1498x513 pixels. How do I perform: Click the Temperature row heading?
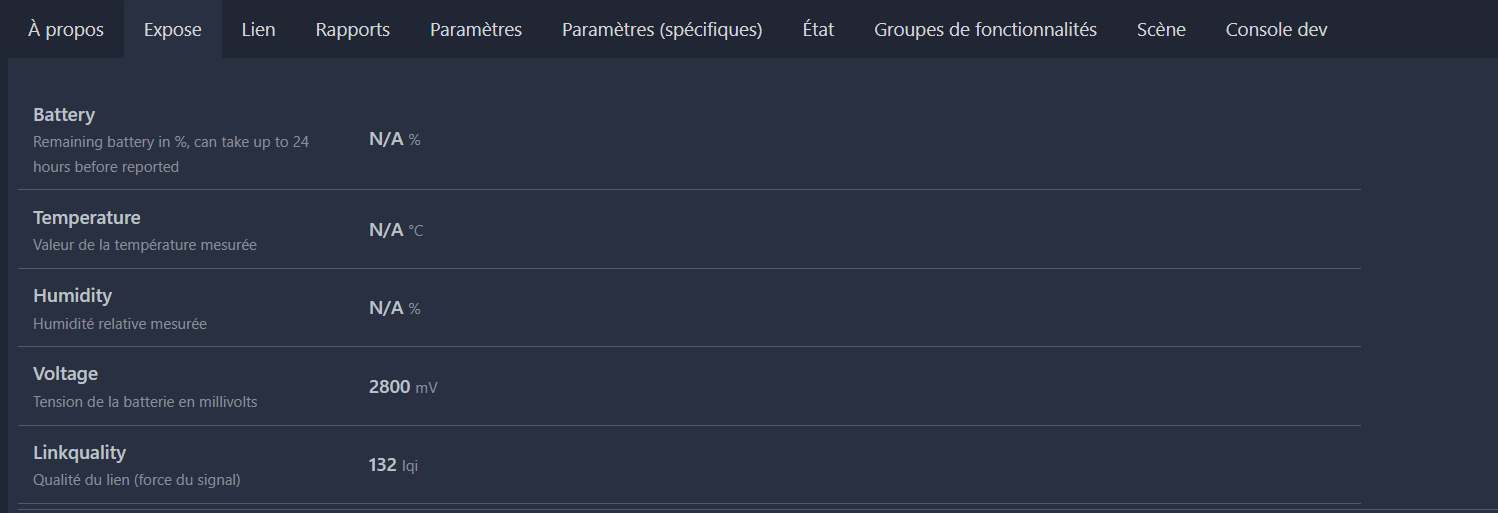[87, 218]
